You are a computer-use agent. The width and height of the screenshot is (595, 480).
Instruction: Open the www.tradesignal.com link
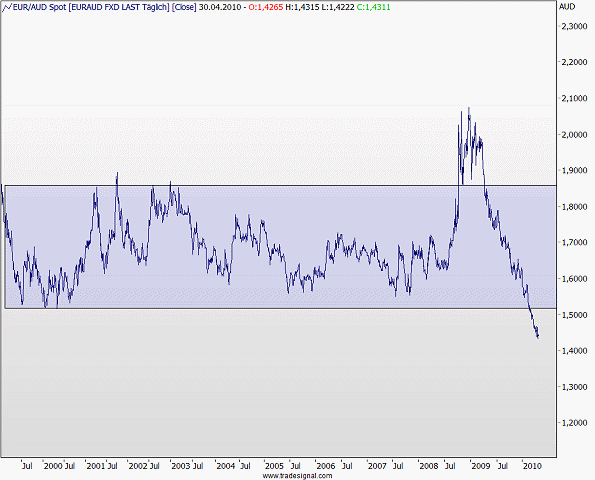click(298, 476)
